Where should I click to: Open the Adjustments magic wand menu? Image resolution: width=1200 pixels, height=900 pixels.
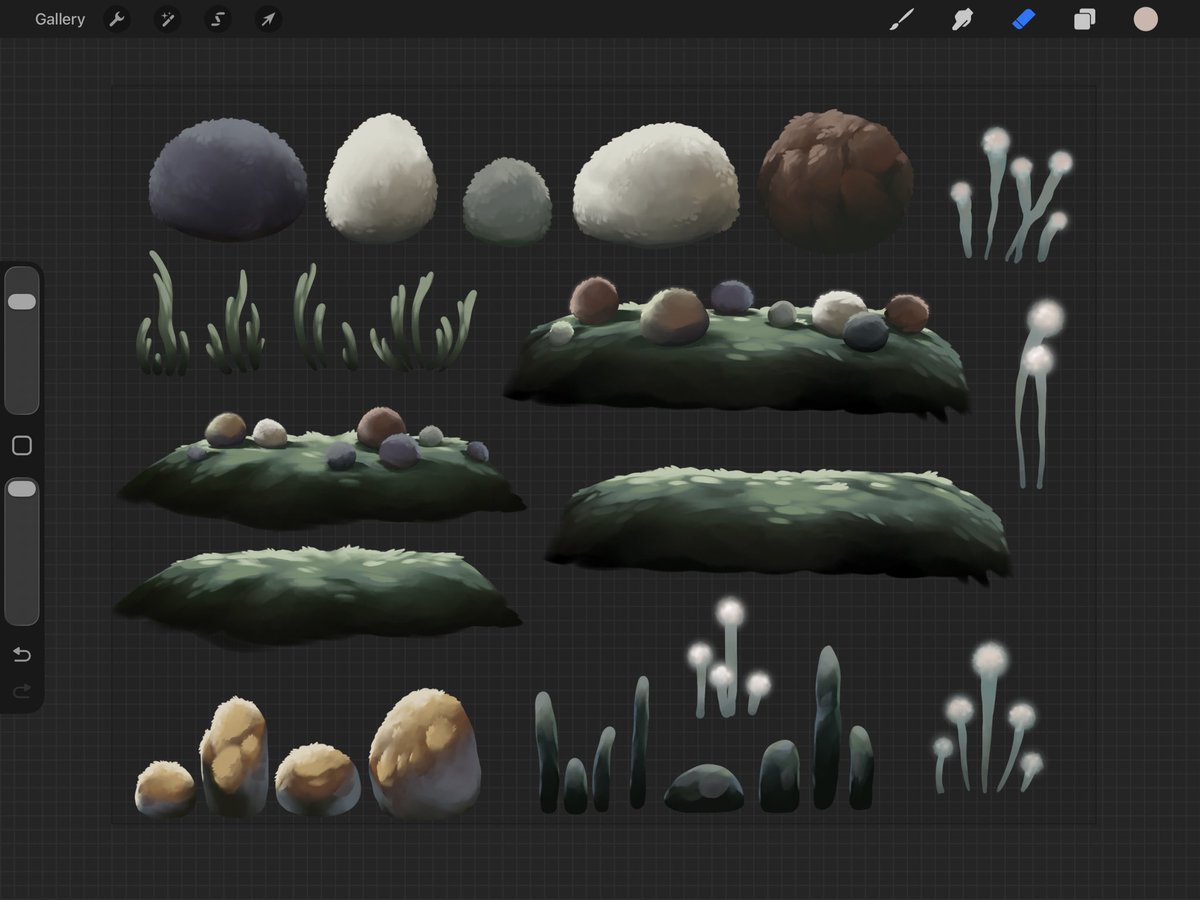tap(167, 20)
